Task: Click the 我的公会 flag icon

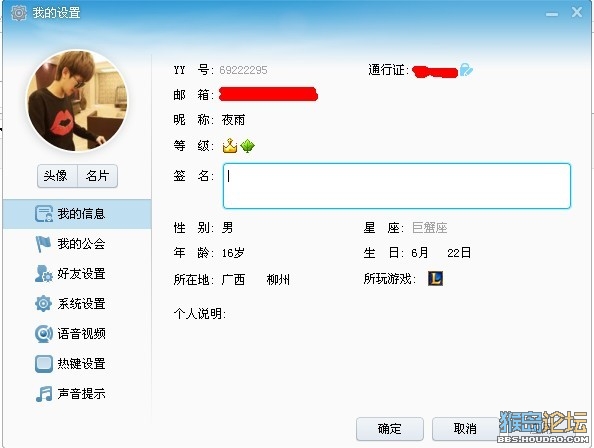Action: click(43, 244)
